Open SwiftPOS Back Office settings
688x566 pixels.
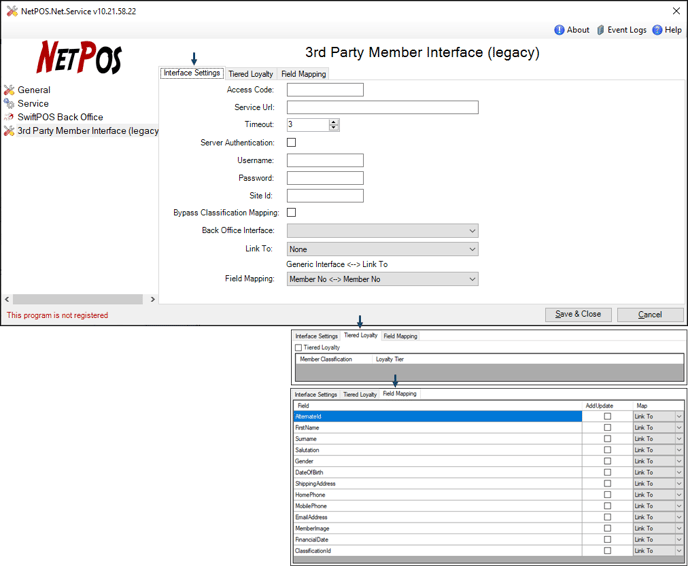point(60,117)
